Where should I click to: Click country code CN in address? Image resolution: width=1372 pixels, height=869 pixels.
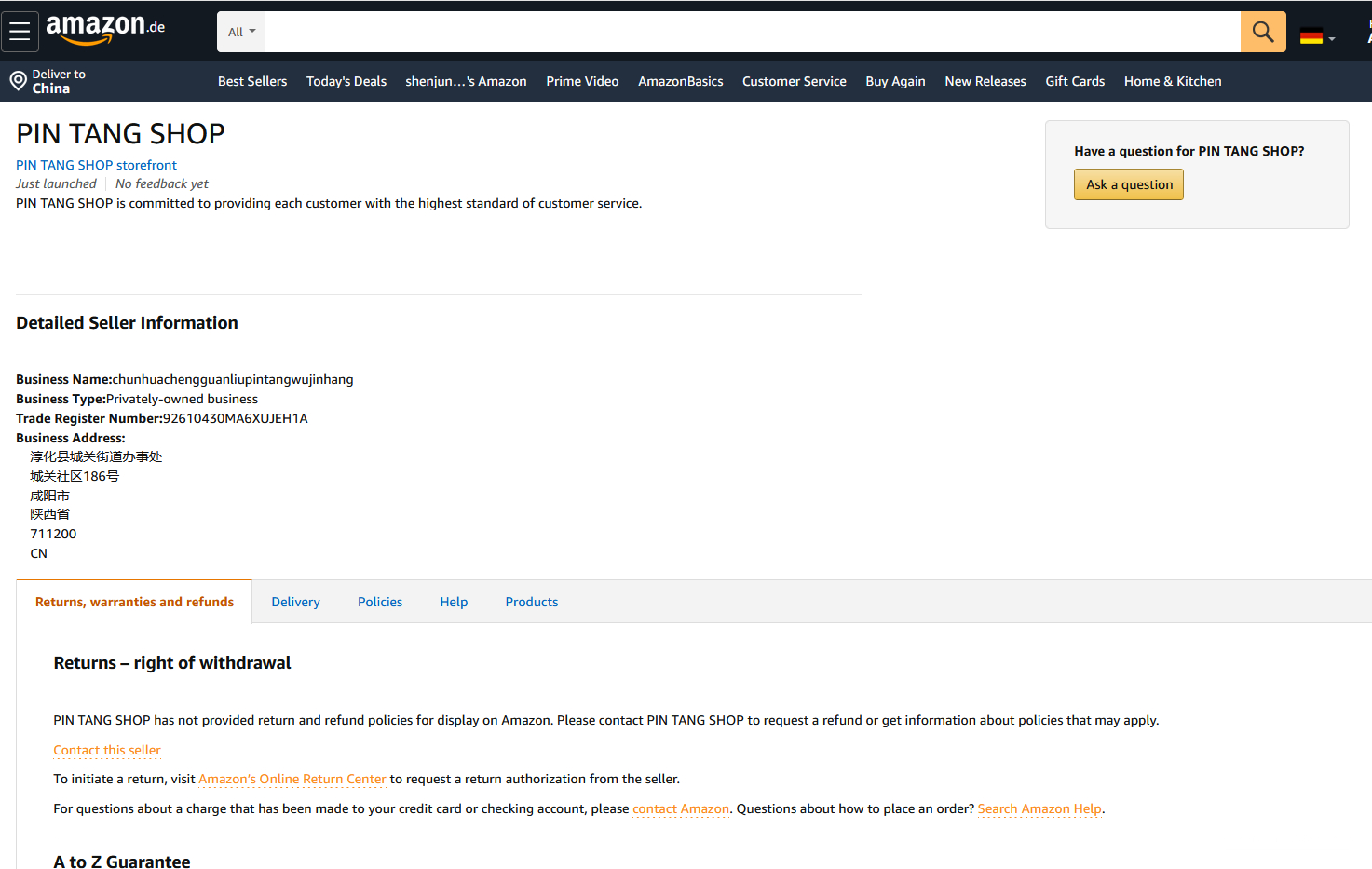click(39, 553)
